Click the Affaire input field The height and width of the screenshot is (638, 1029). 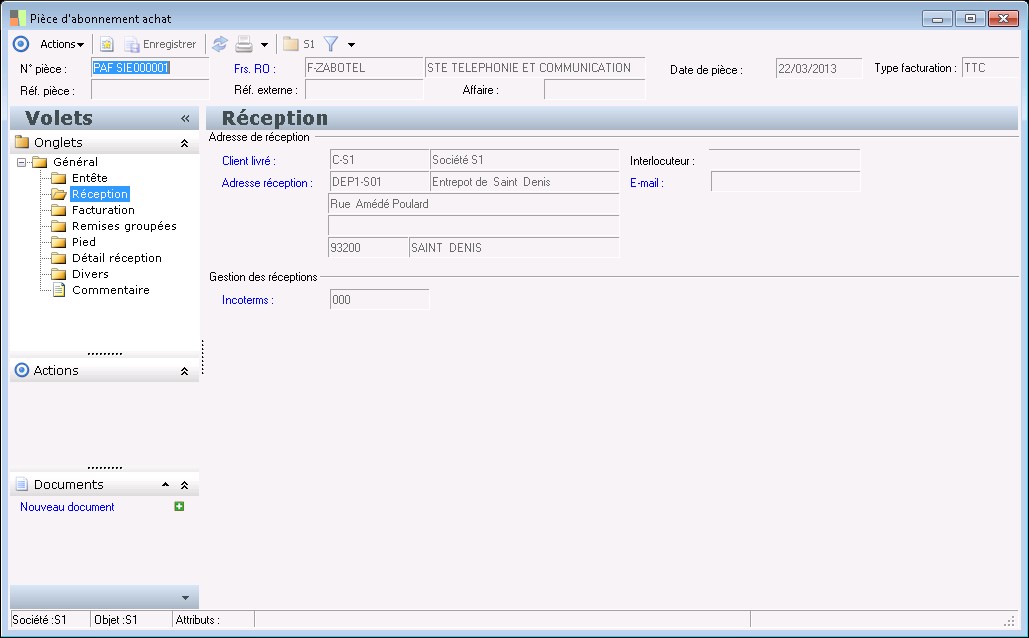coord(595,90)
